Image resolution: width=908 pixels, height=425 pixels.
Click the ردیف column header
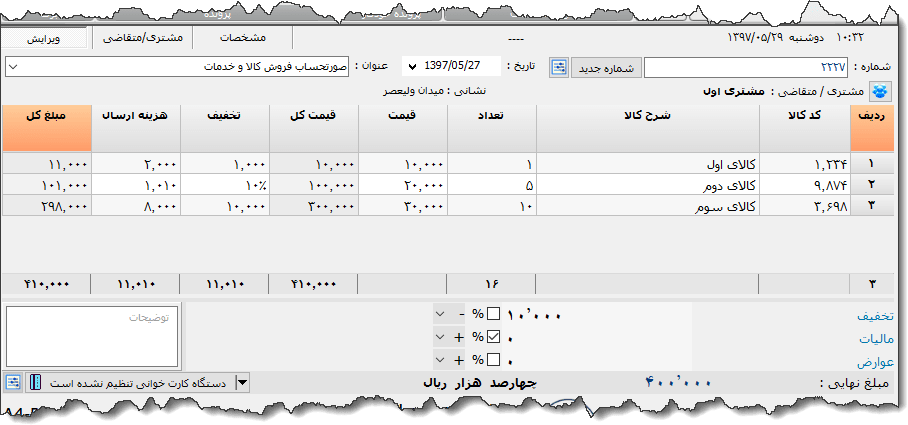[x=871, y=128]
